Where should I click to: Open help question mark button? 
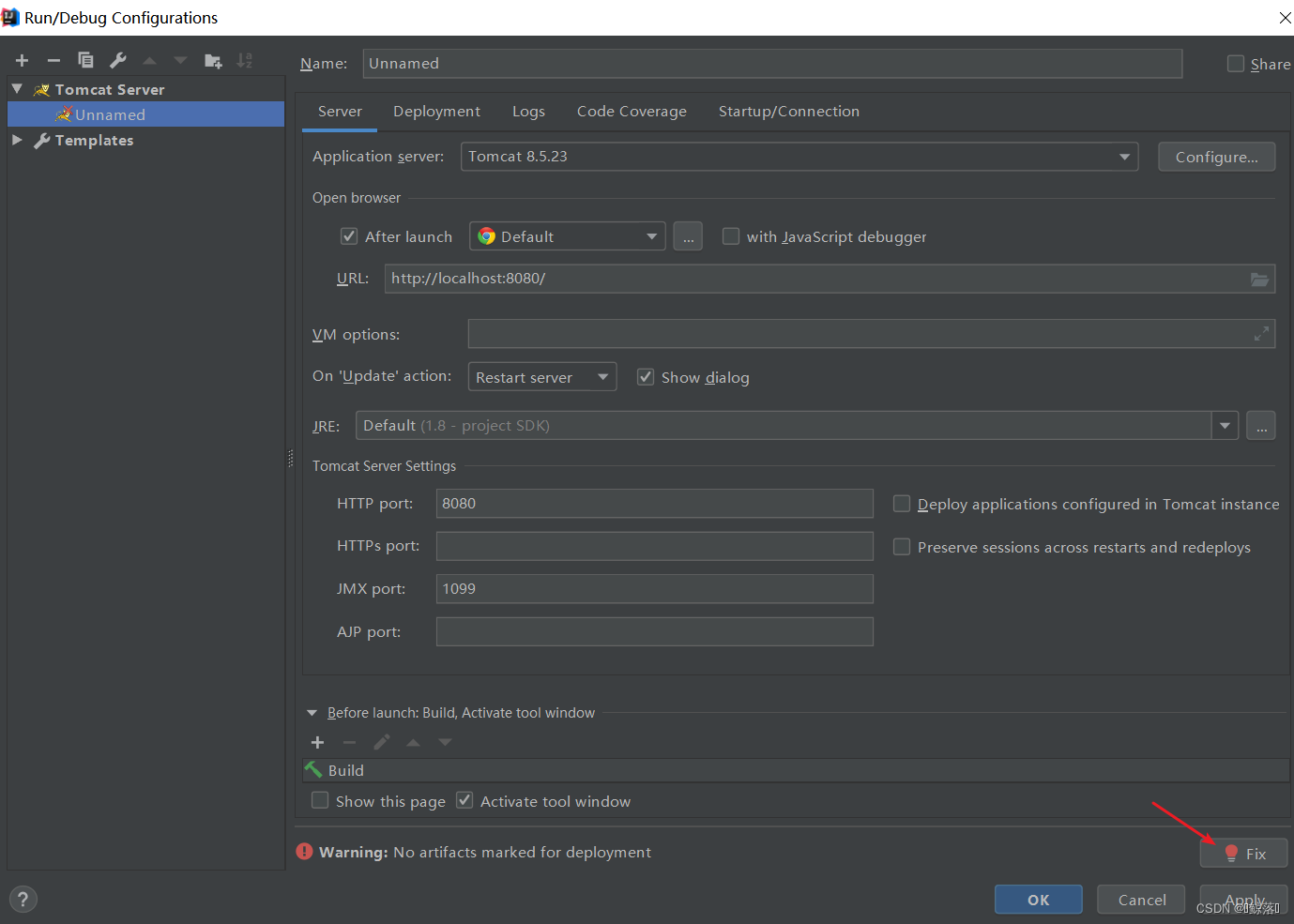tap(23, 900)
